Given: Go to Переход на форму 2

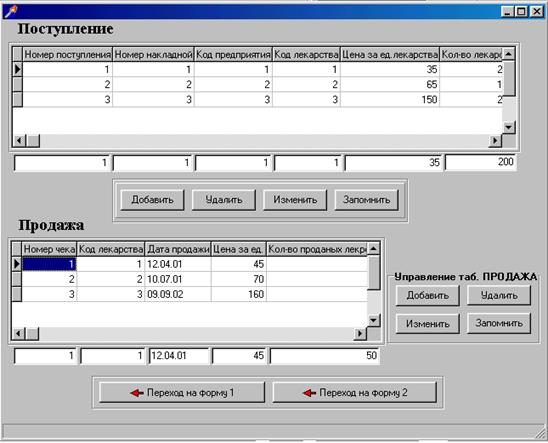Looking at the screenshot, I should 354,392.
